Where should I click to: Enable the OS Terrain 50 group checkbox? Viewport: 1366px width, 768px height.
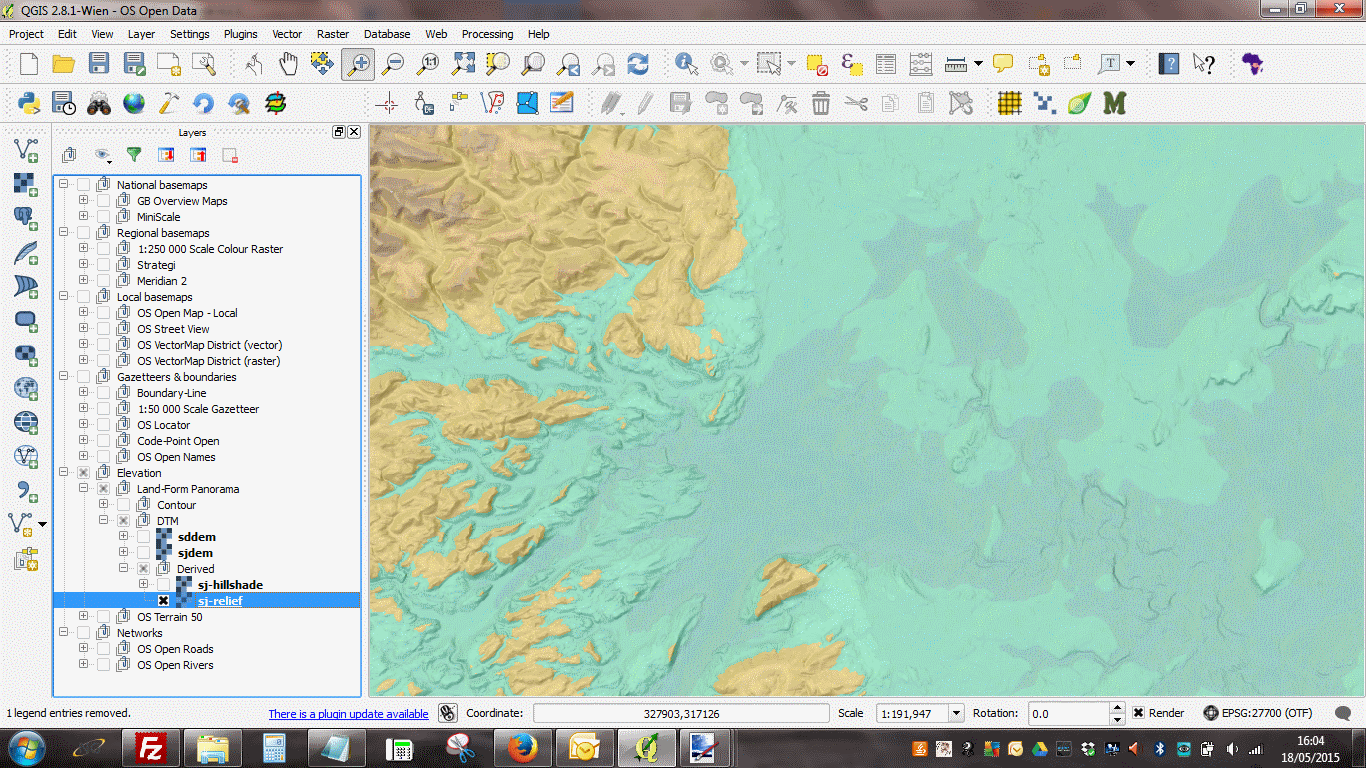point(103,617)
